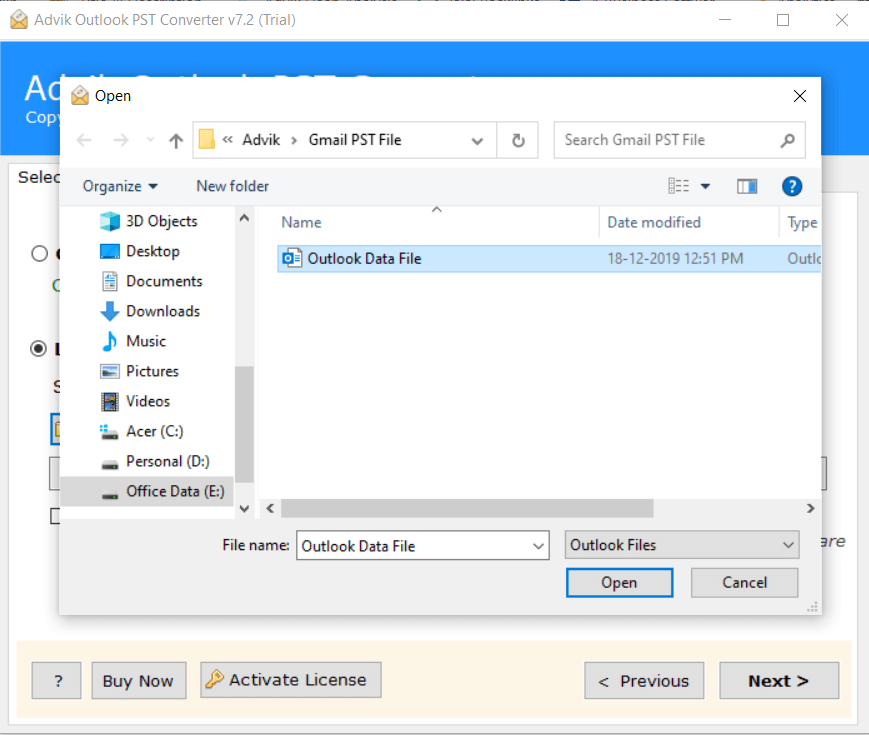Click navigation pane scroll up arrow

(244, 218)
